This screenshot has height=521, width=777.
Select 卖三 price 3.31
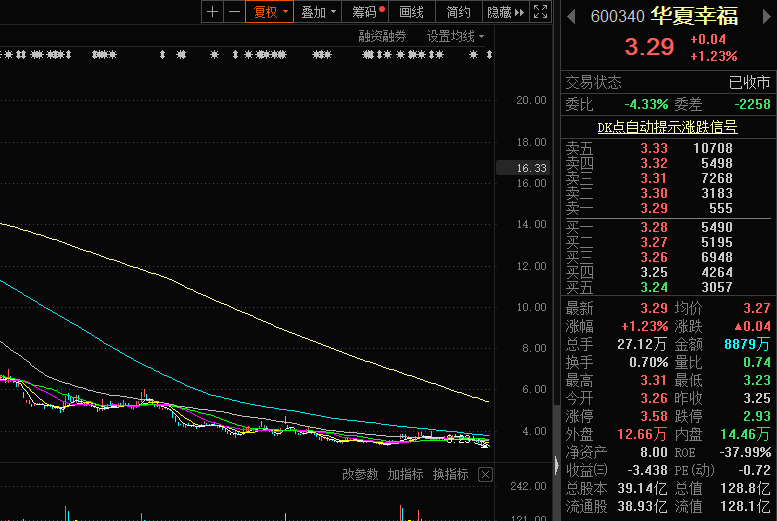[654, 178]
